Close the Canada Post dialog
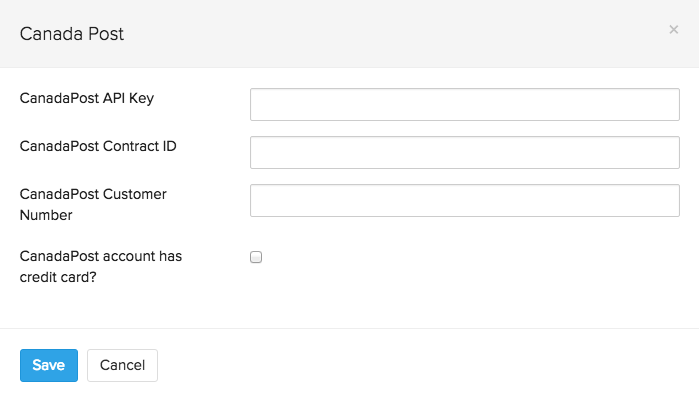 [x=673, y=30]
